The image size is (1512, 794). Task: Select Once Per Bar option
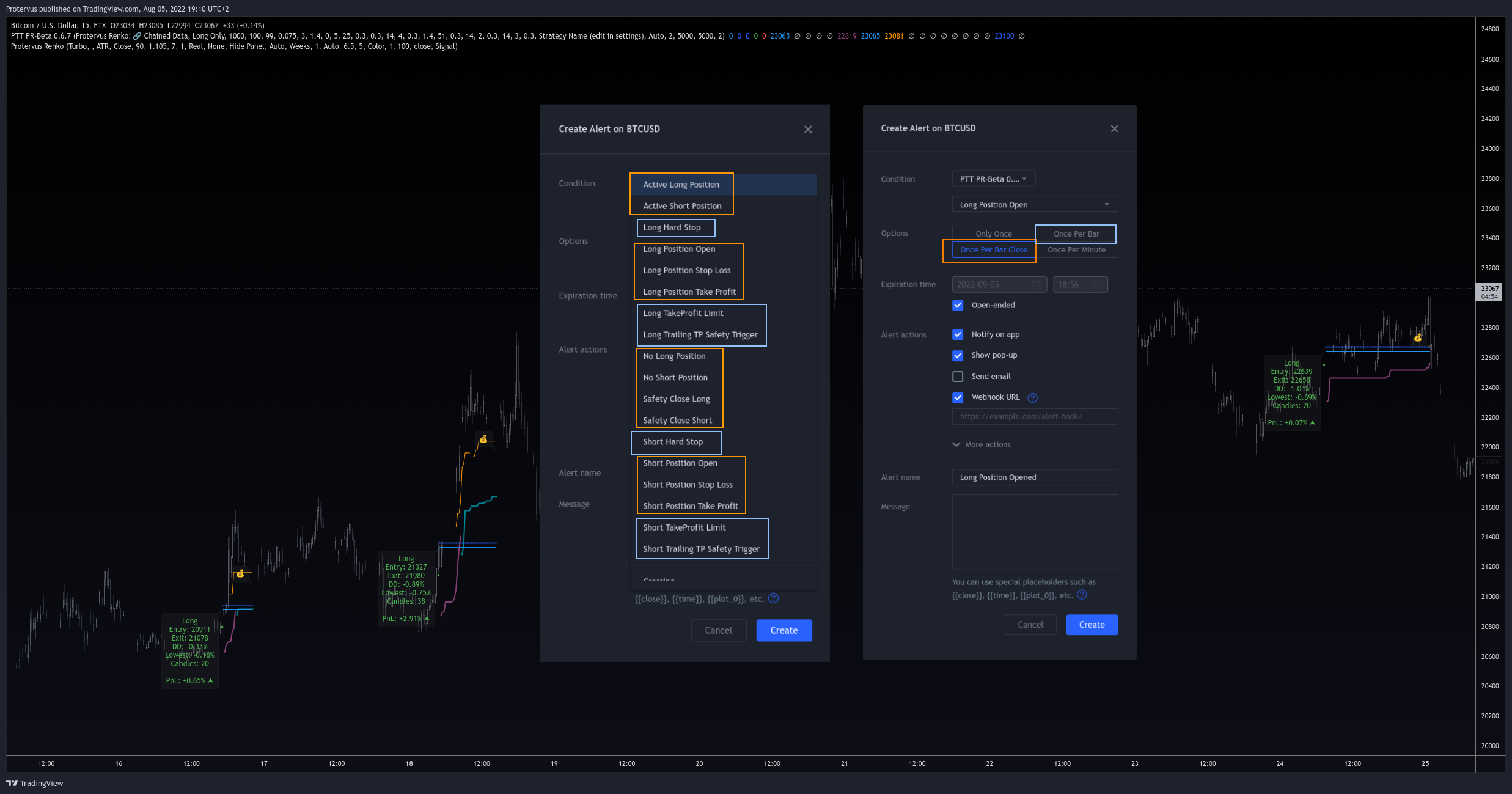click(1076, 234)
